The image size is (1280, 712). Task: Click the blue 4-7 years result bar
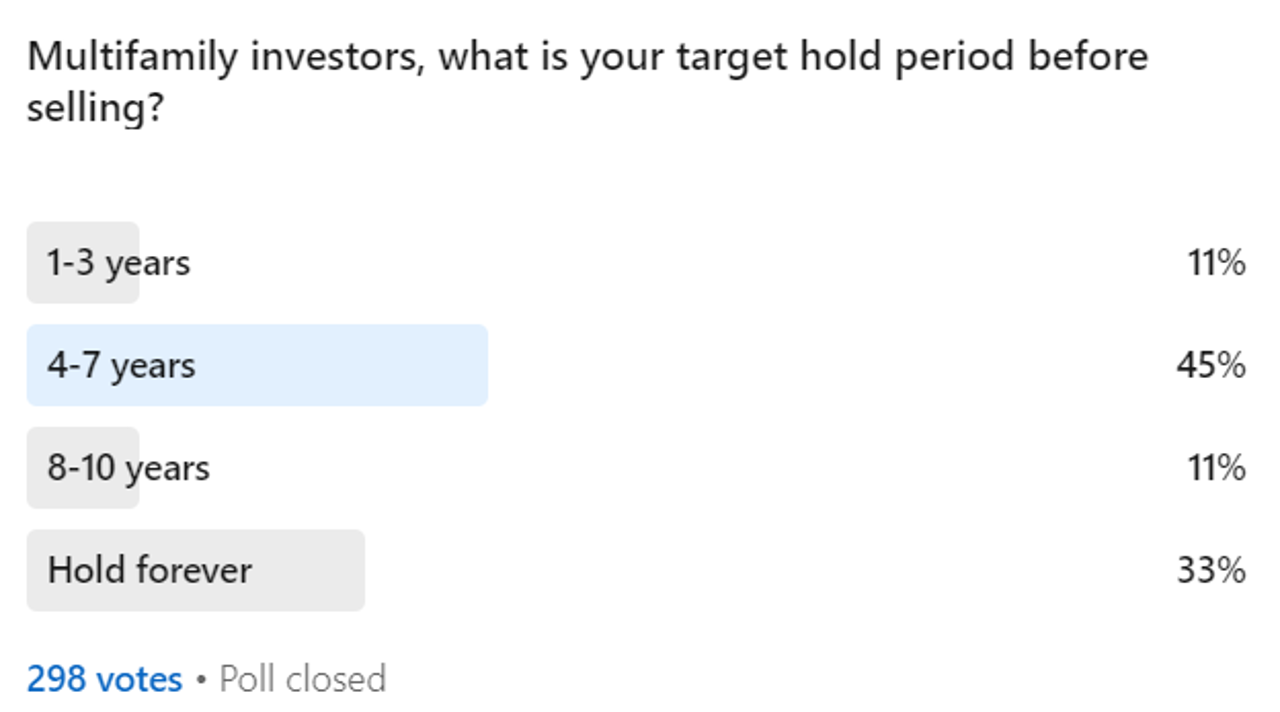pyautogui.click(x=340, y=365)
